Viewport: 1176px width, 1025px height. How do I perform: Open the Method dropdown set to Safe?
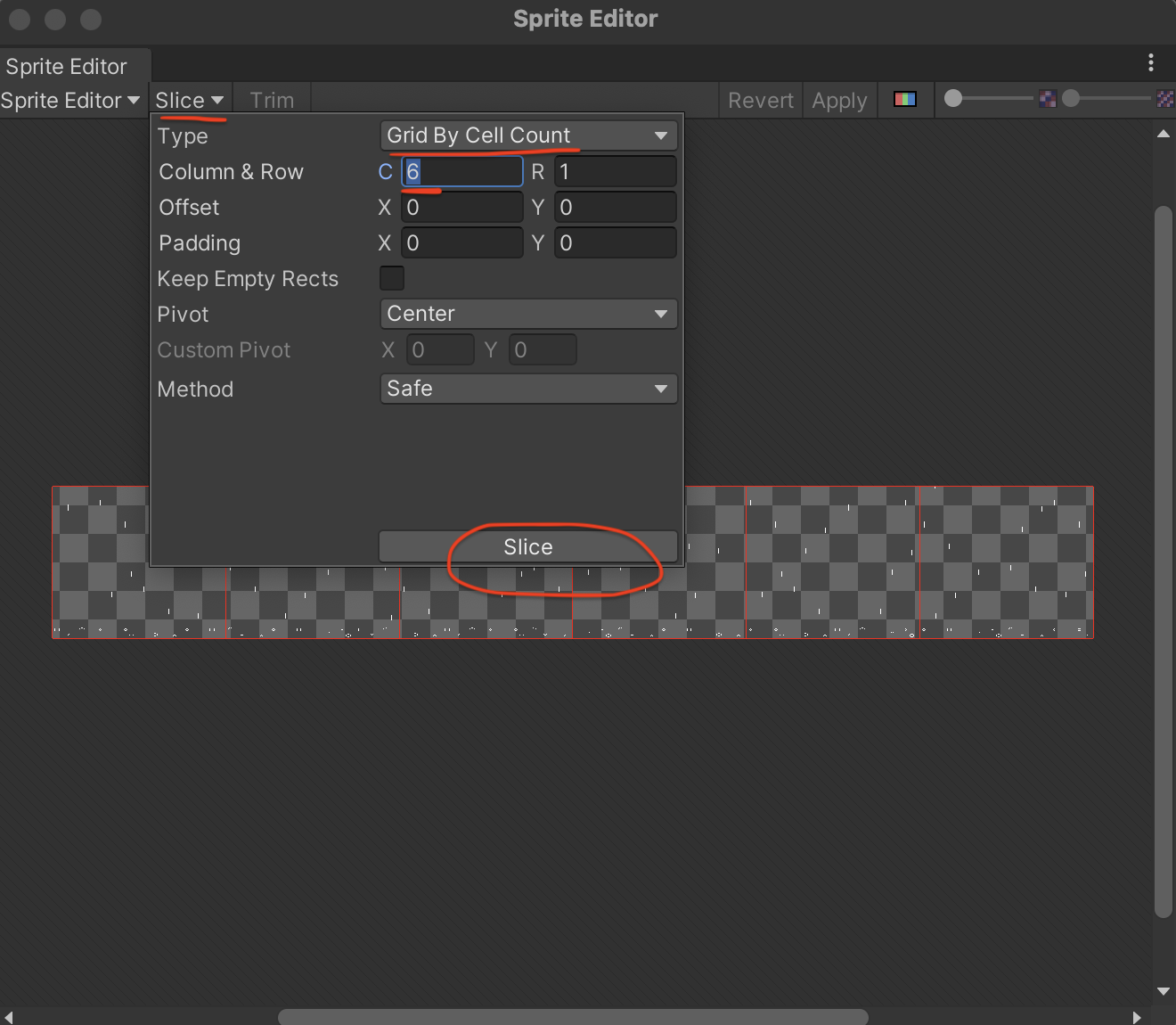coord(528,389)
